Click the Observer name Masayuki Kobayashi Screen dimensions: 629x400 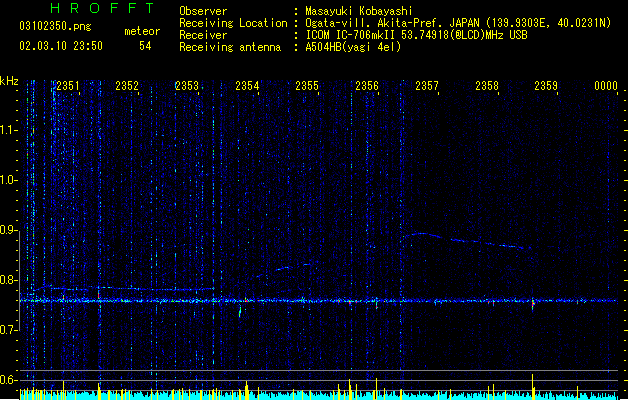(x=359, y=11)
